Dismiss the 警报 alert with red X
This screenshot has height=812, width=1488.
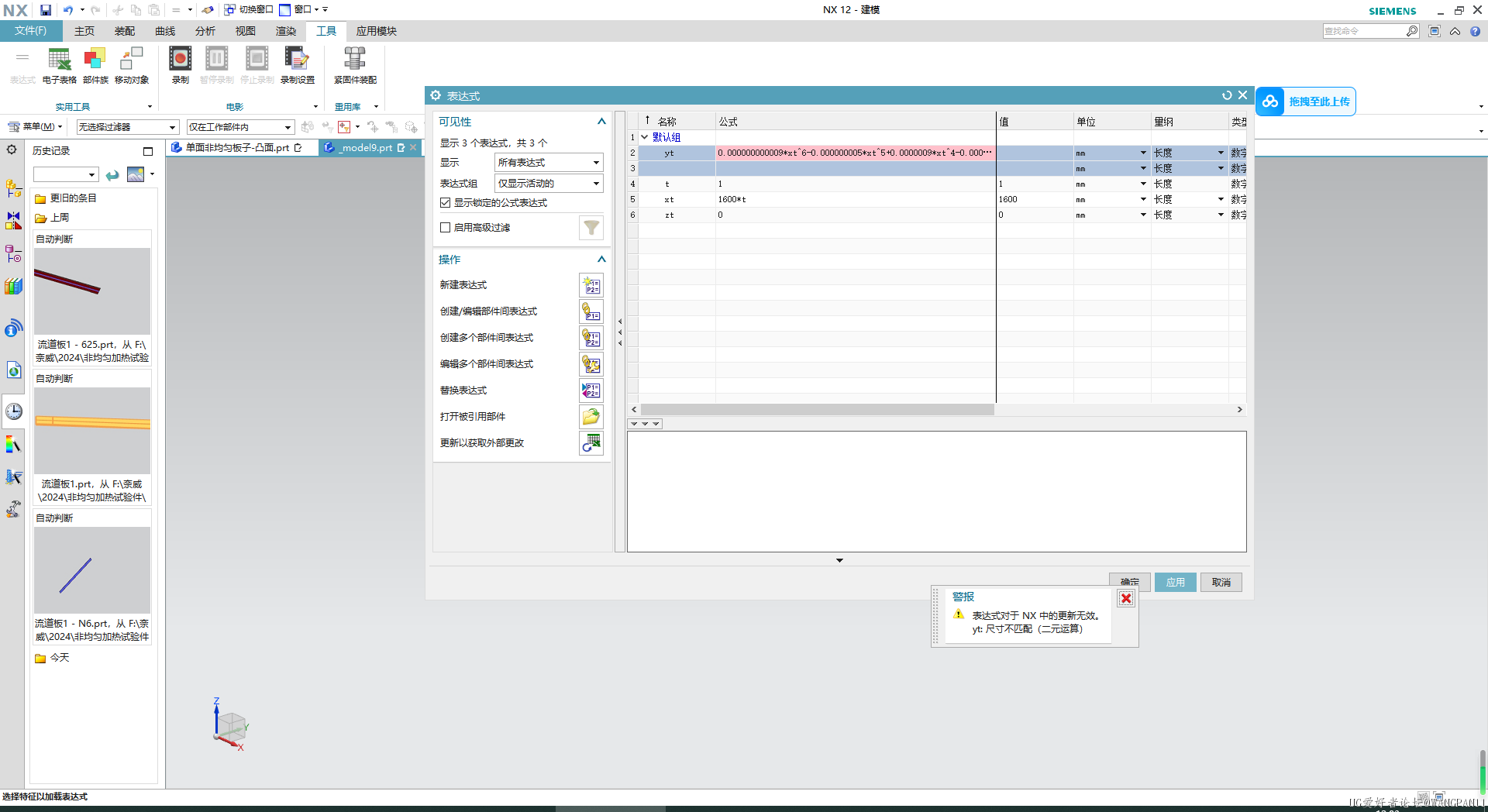pyautogui.click(x=1126, y=598)
